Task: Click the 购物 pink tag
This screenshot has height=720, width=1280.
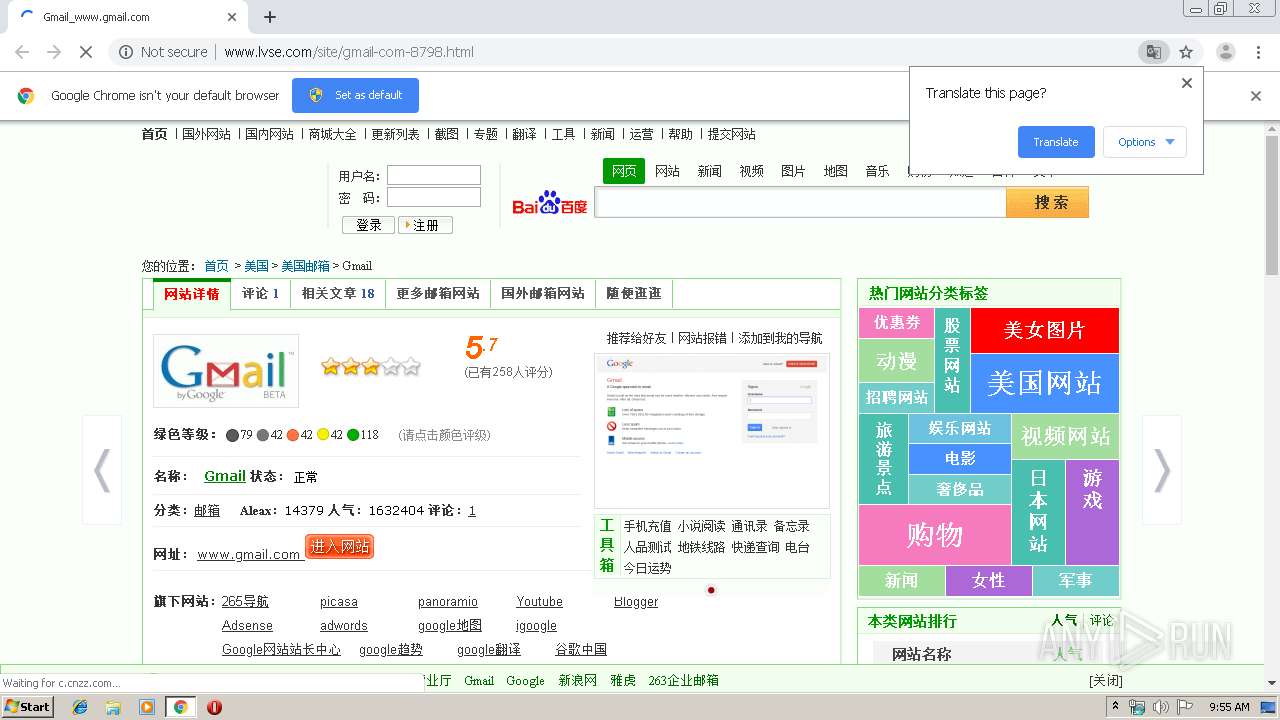Action: [935, 535]
